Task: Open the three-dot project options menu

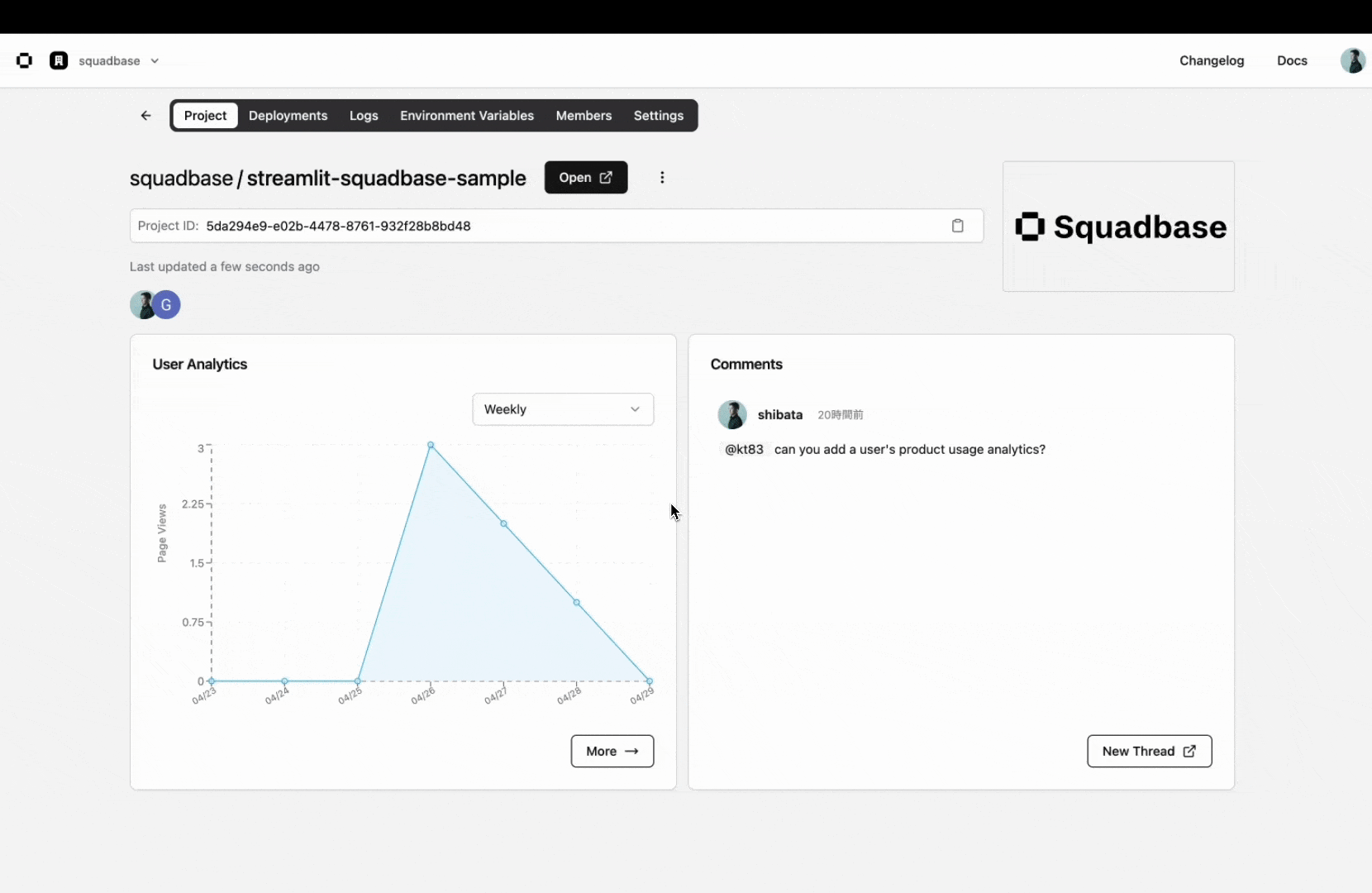Action: coord(662,178)
